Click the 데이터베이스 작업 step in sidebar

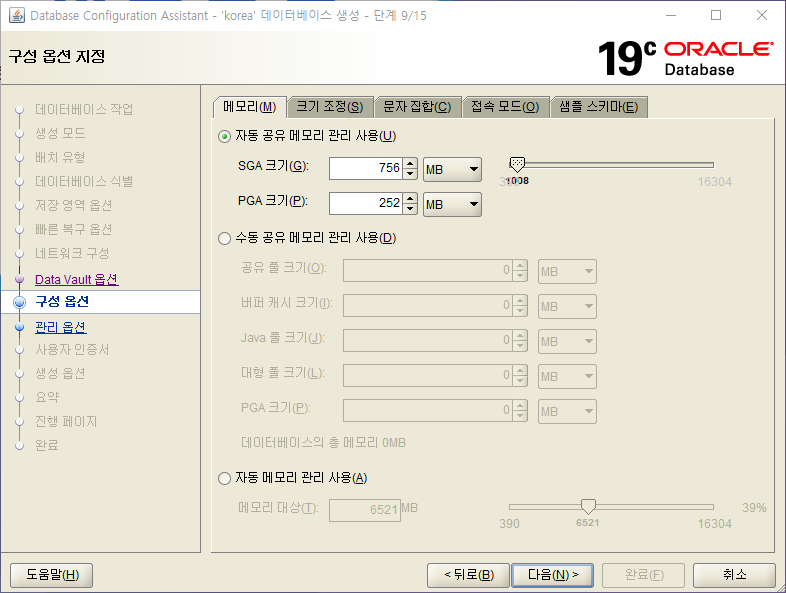point(84,109)
